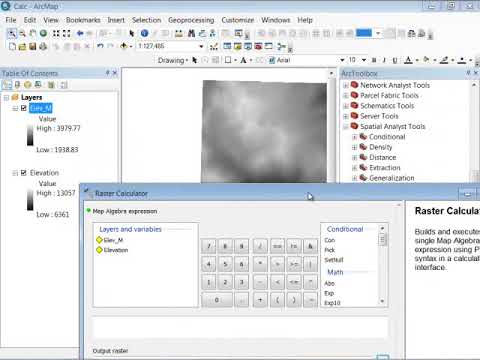Click the Elev_M grayscale color ramp
The image size is (480, 360).
tap(30, 135)
